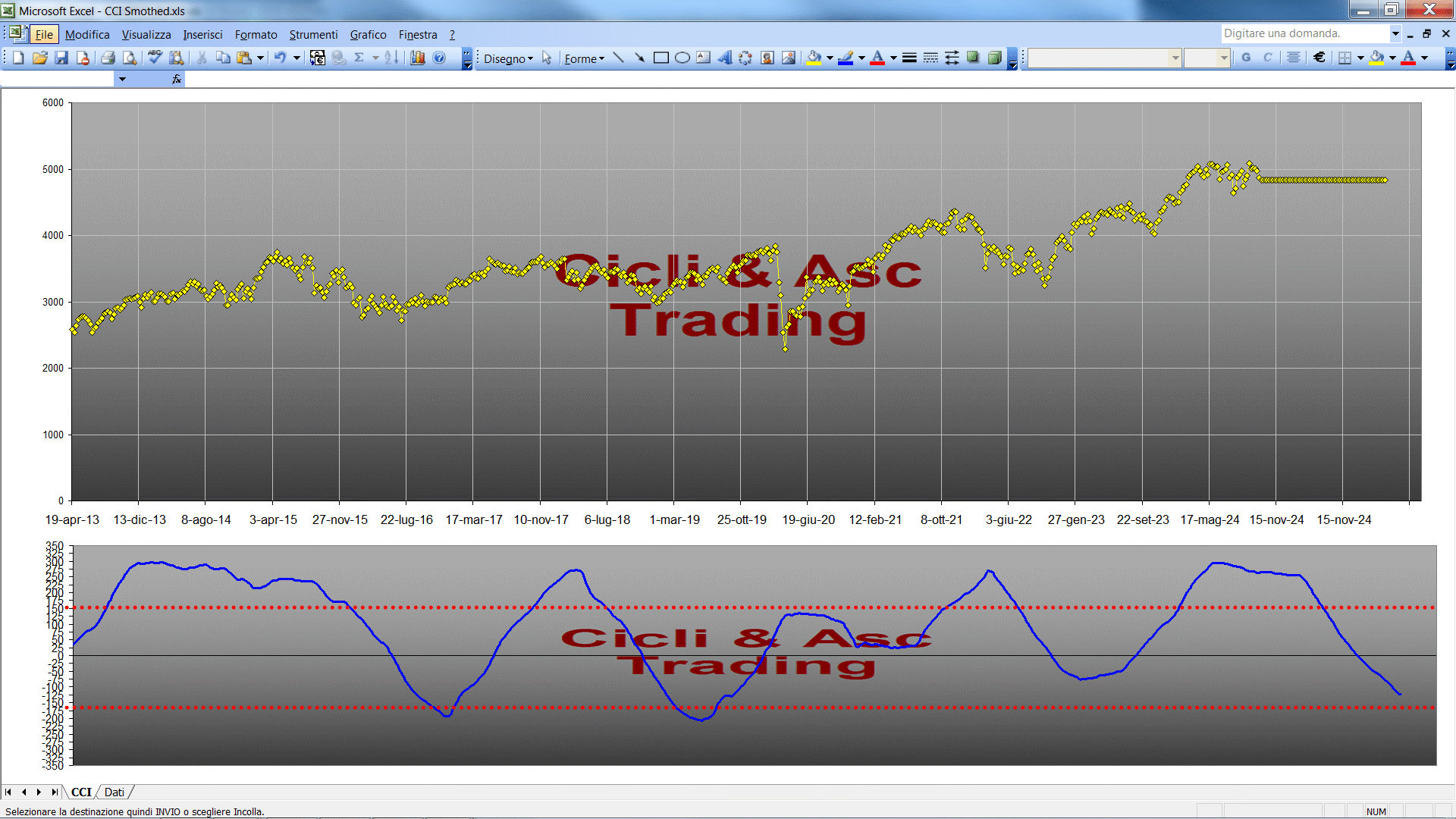Apply 3-D Style to the object
Screen dimensions: 1456x819
coord(994,58)
